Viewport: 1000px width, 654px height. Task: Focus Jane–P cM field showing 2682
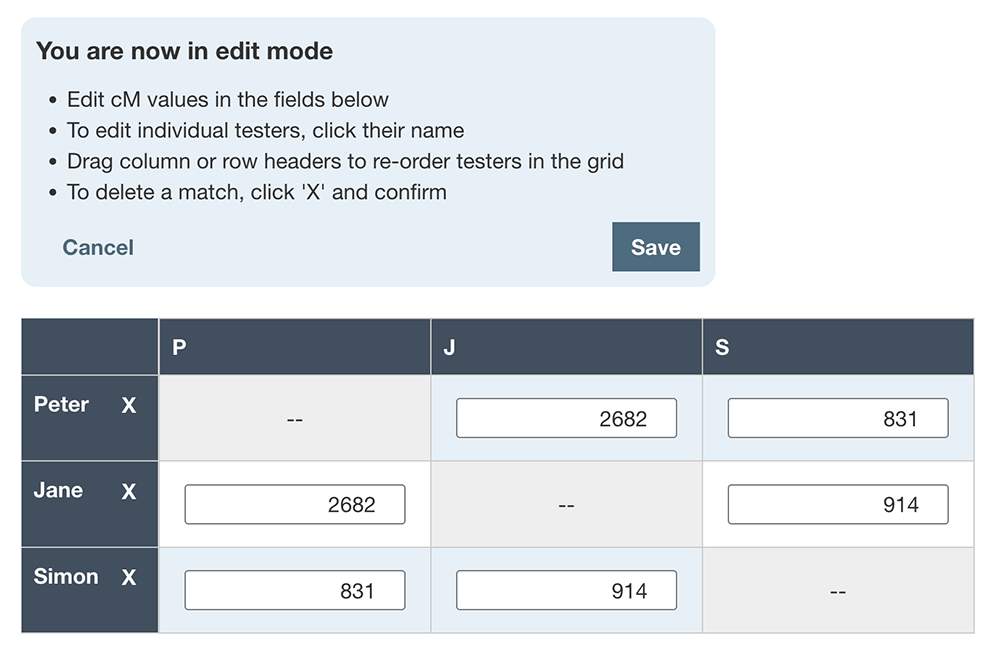295,504
